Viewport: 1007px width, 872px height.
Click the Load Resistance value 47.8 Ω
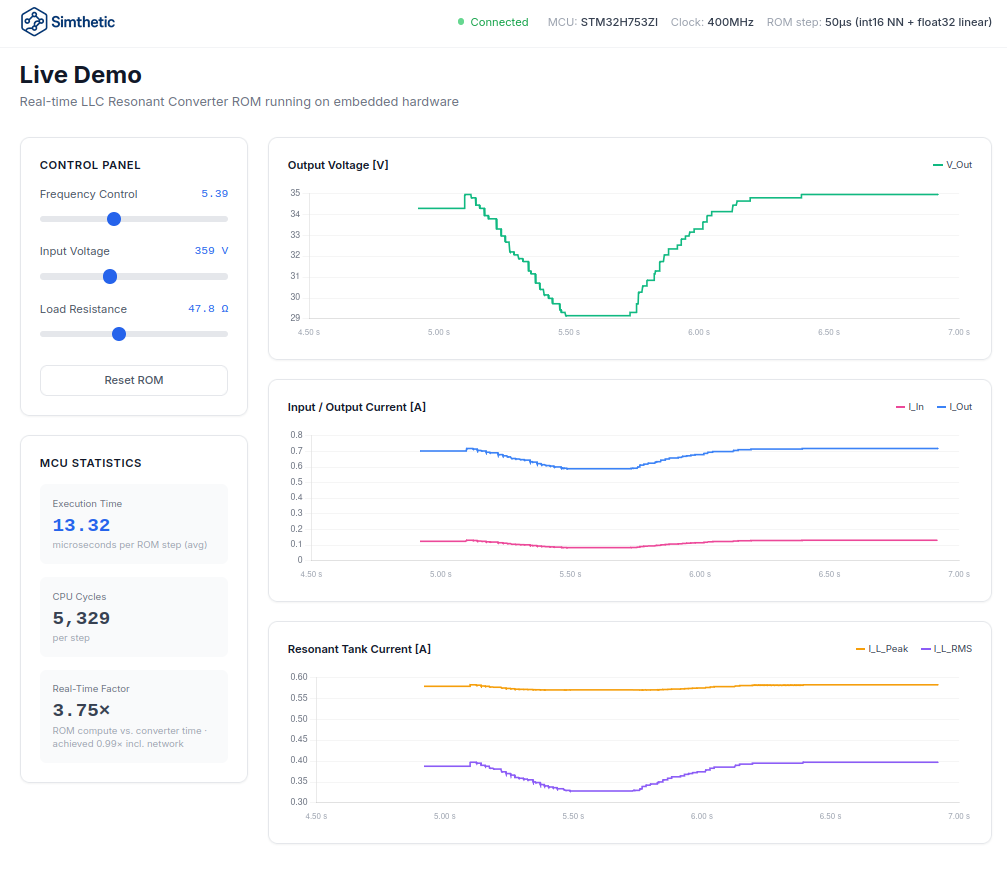(x=208, y=309)
